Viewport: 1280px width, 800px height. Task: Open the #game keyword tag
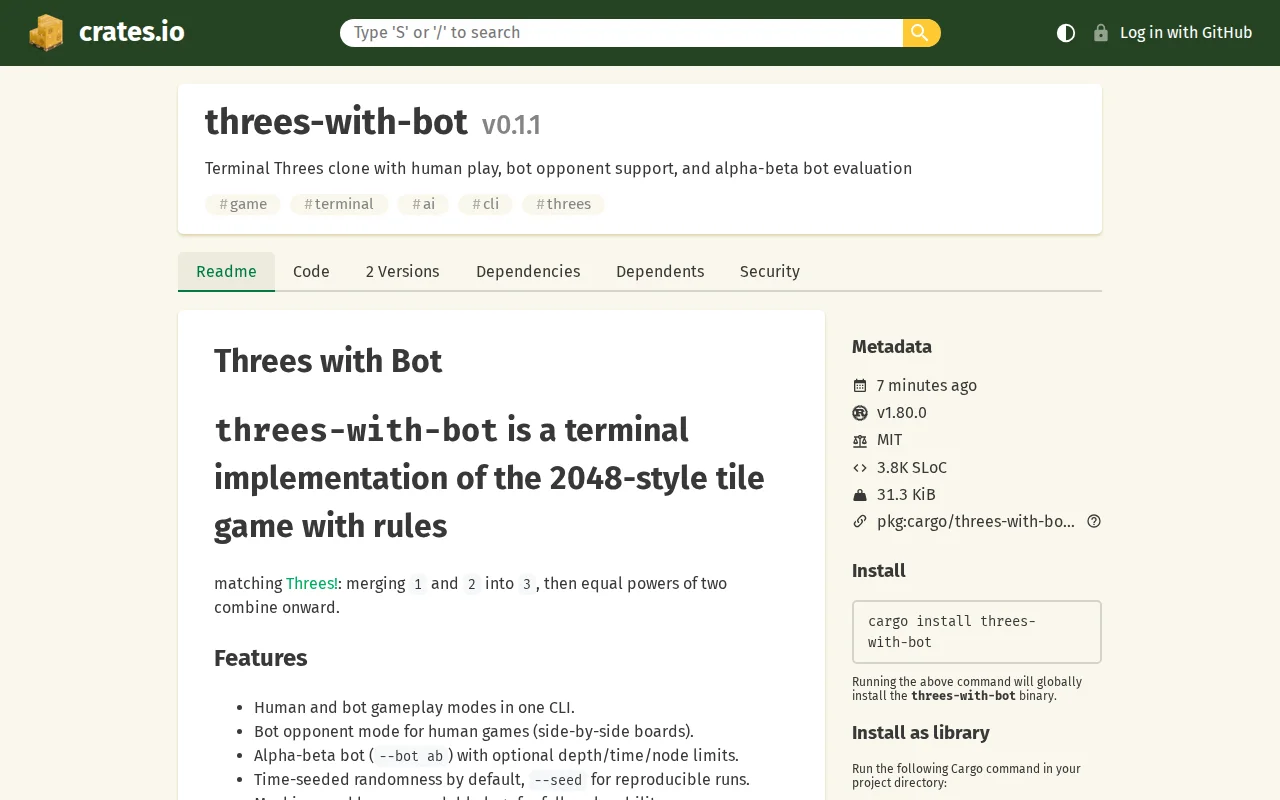(243, 204)
